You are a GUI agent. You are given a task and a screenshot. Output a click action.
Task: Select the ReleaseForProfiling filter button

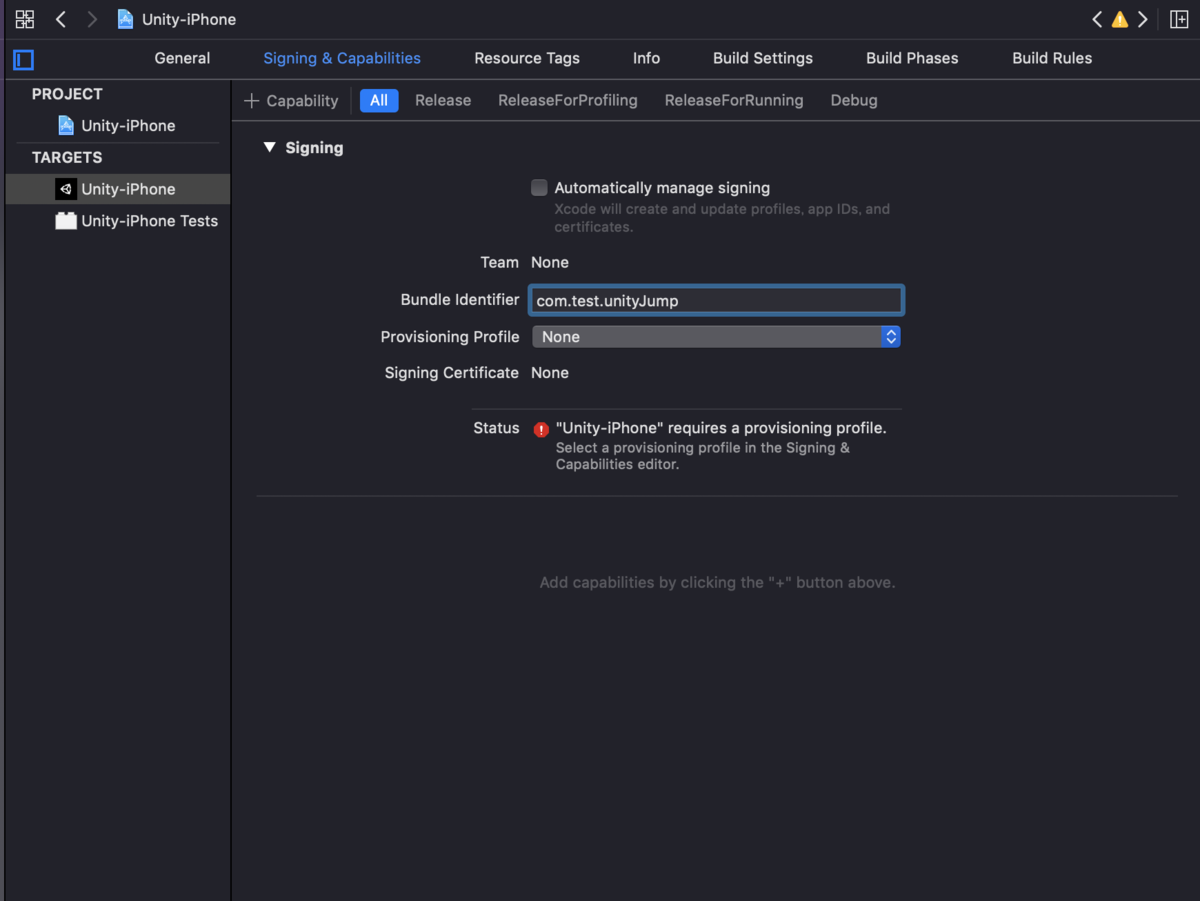567,100
